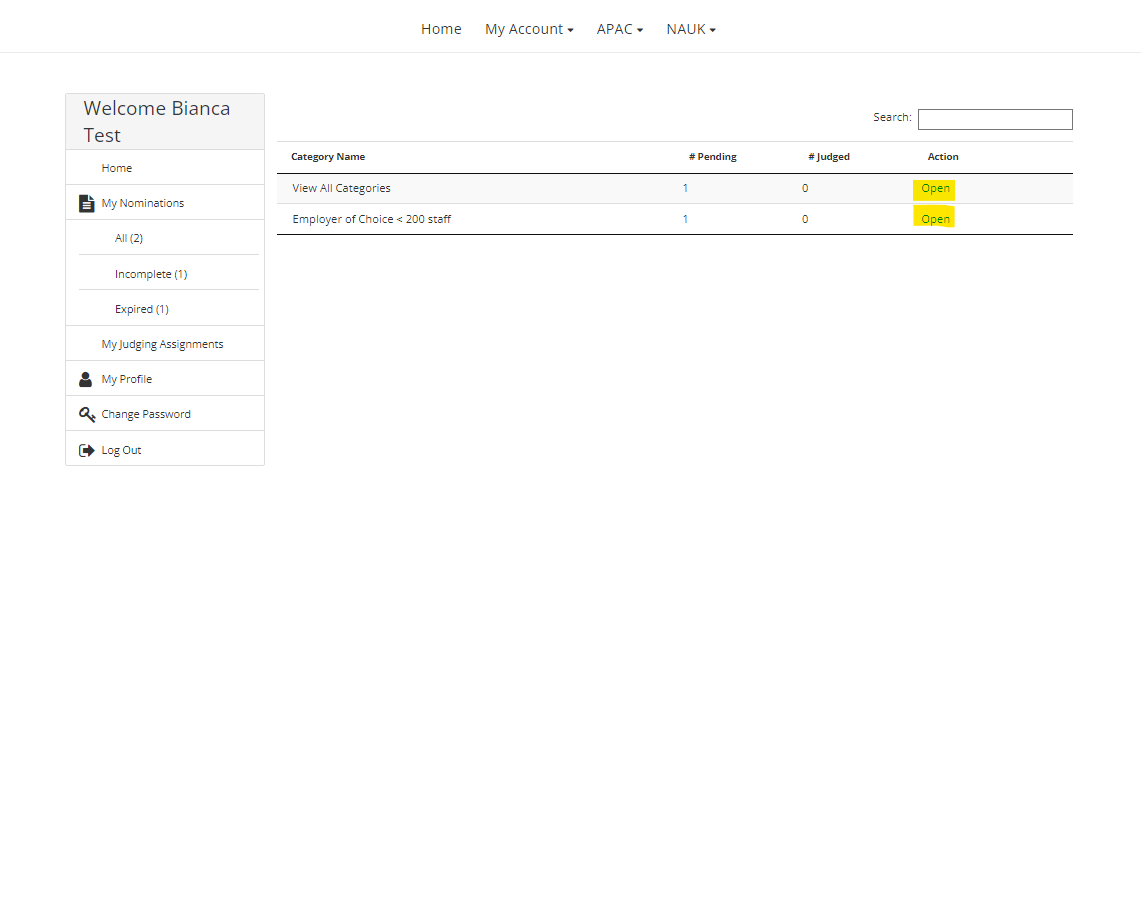Sort table by Category Name column

pyautogui.click(x=328, y=157)
